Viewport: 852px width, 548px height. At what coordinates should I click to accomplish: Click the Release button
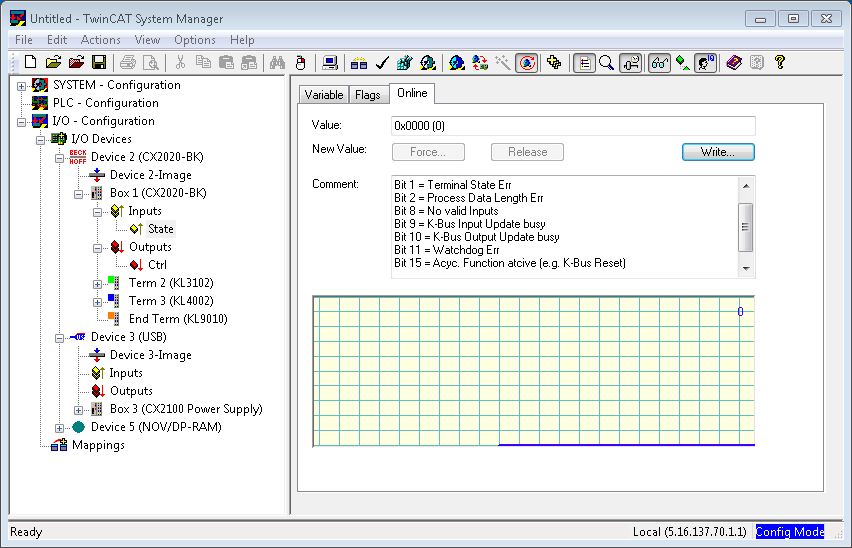[x=527, y=152]
